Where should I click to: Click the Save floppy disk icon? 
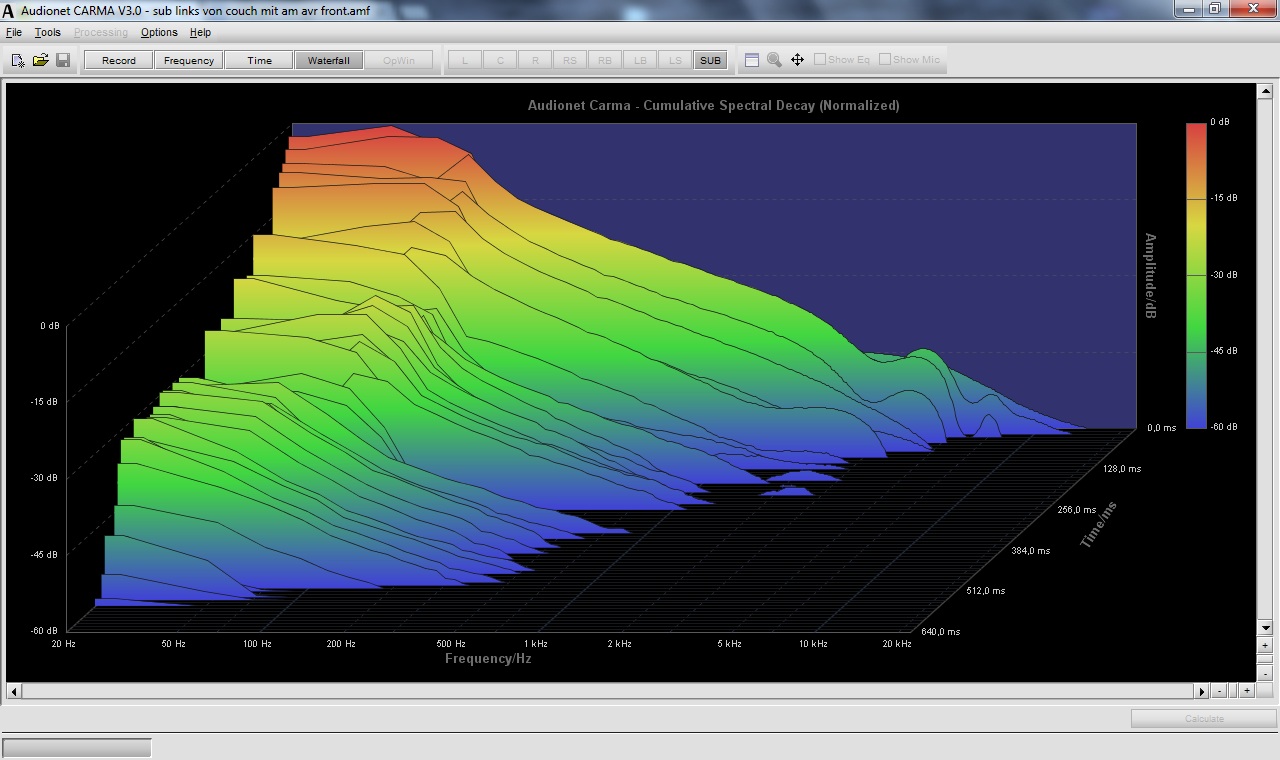point(63,60)
